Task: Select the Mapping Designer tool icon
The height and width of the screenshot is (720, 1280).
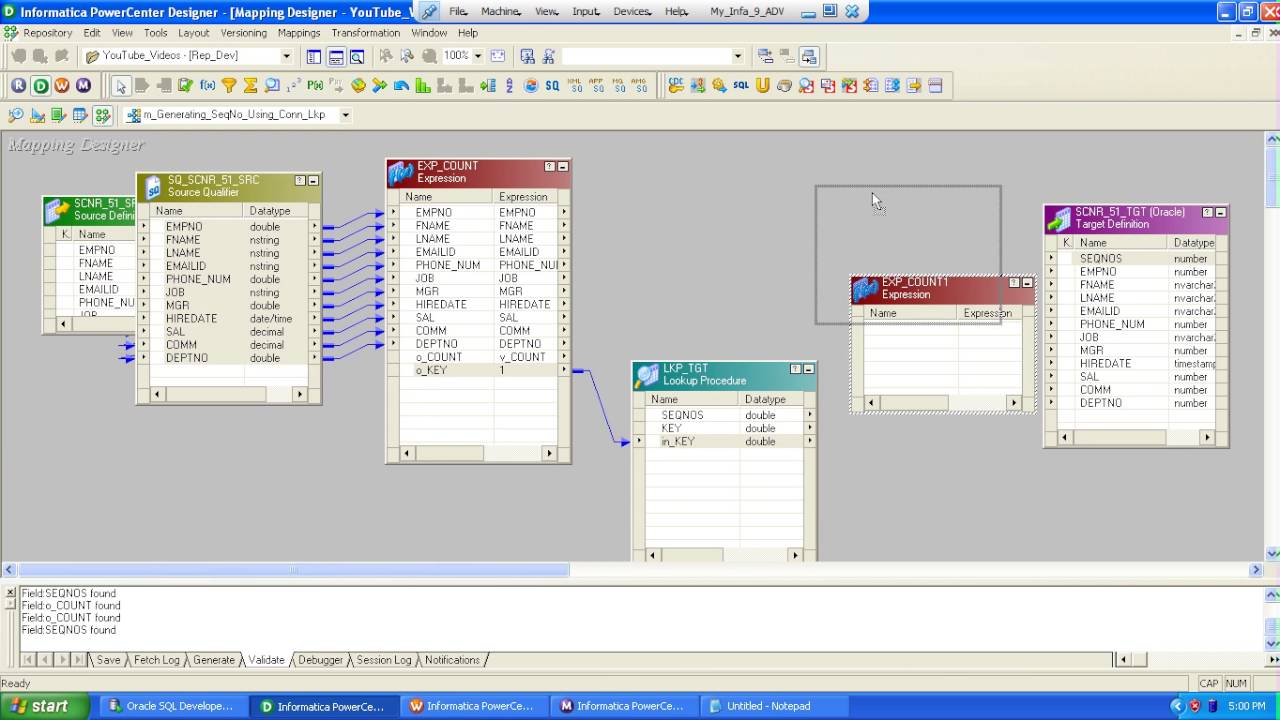Action: pos(102,115)
